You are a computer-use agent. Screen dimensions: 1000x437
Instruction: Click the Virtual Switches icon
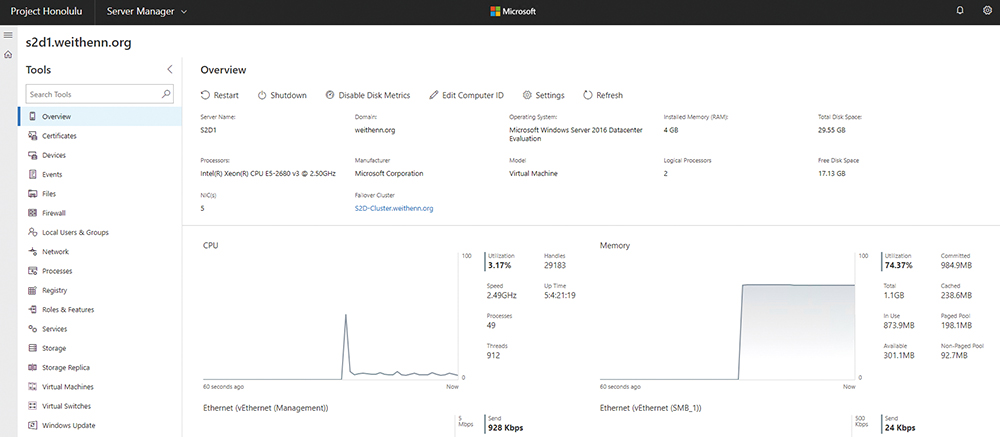click(33, 406)
